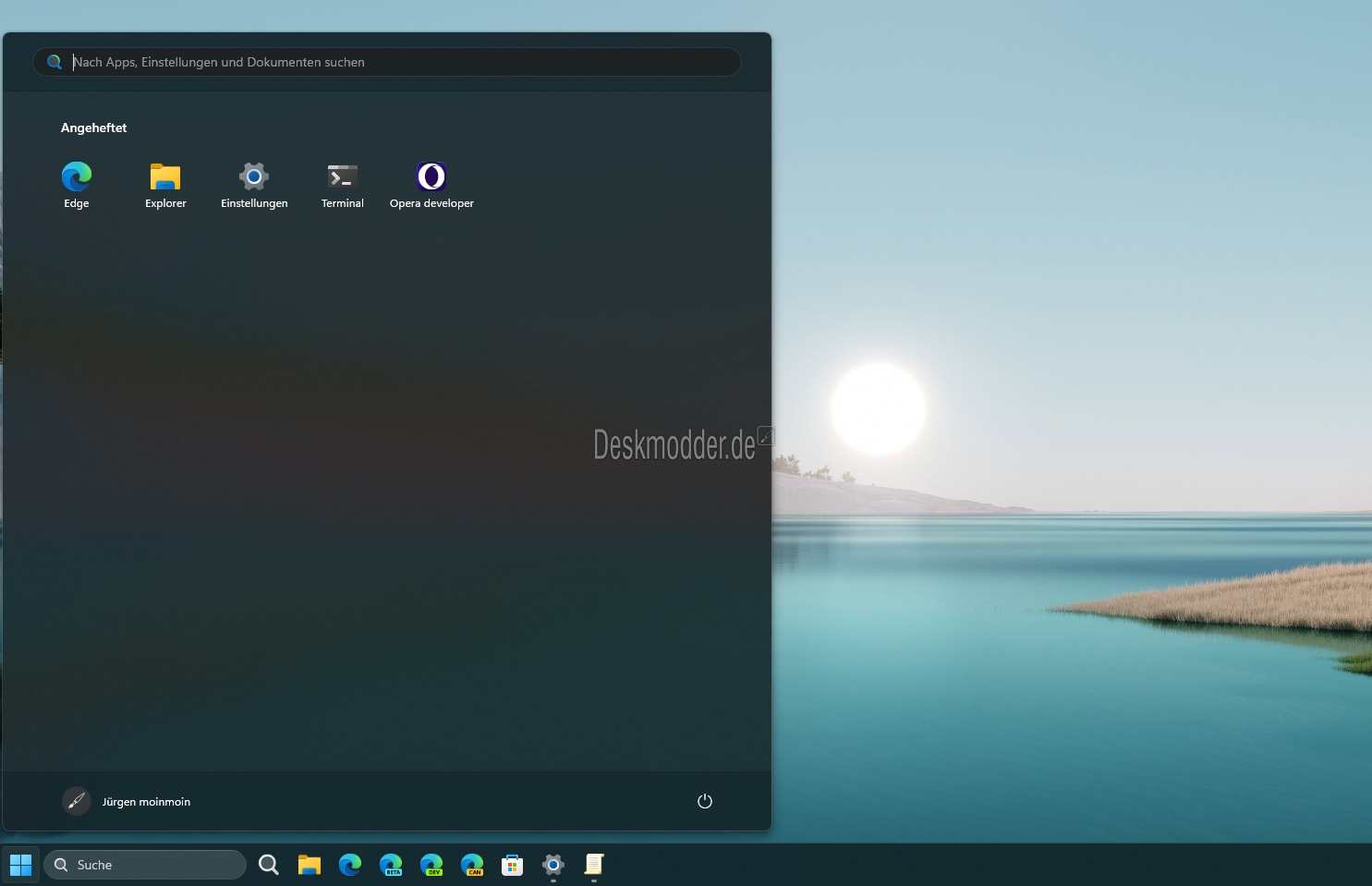The image size is (1372, 886).
Task: Open the Jürgen moinmoin user account menu
Action: pyautogui.click(x=127, y=801)
